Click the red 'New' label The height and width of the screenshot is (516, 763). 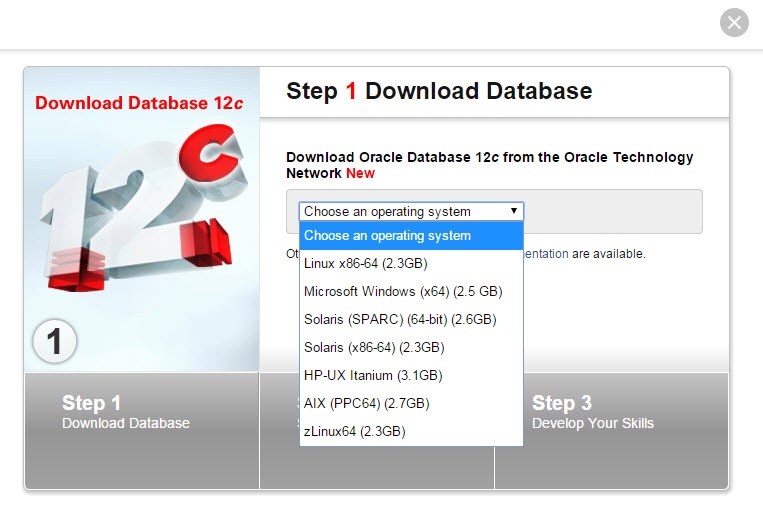pyautogui.click(x=360, y=173)
